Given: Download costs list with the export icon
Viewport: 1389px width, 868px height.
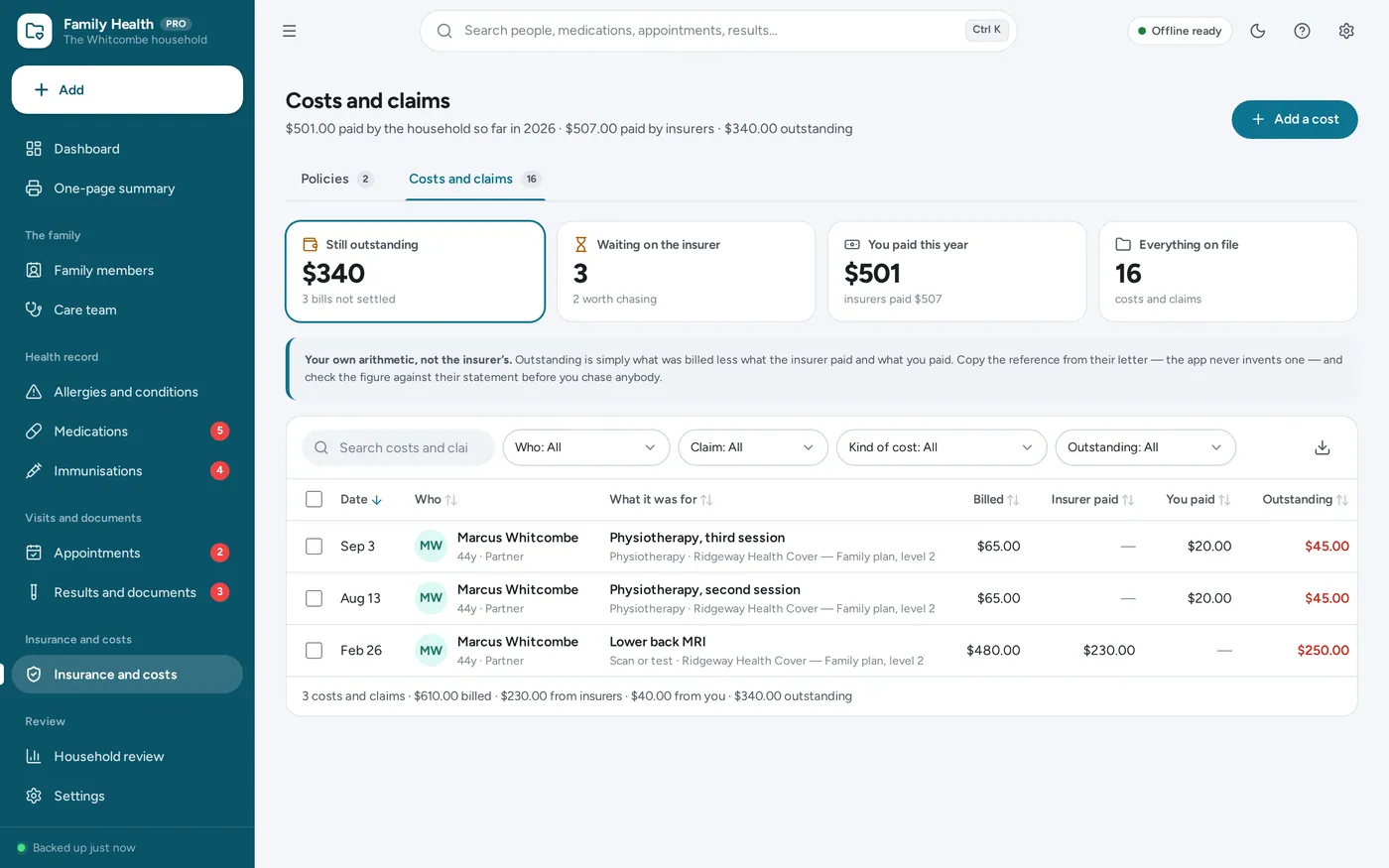Looking at the screenshot, I should click(x=1323, y=447).
